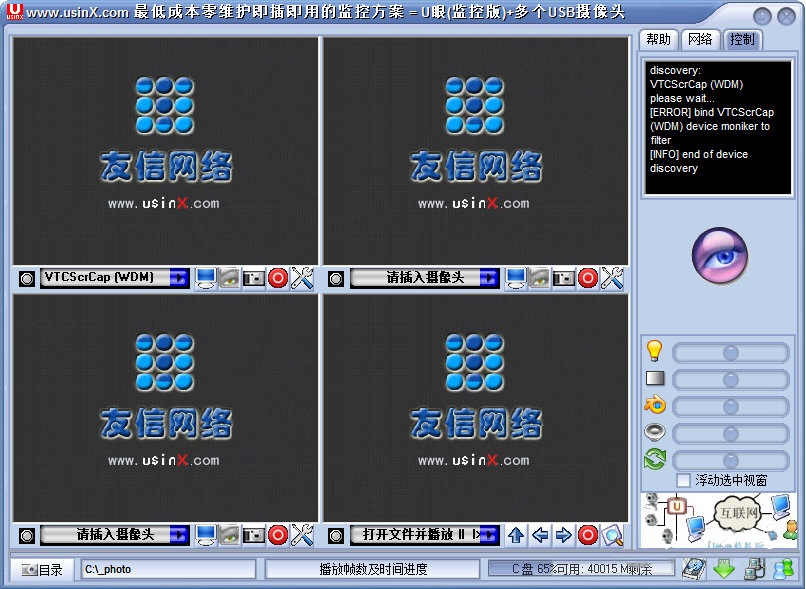Viewport: 806px width, 589px height.
Task: Switch to the 网络 tab
Action: 700,40
